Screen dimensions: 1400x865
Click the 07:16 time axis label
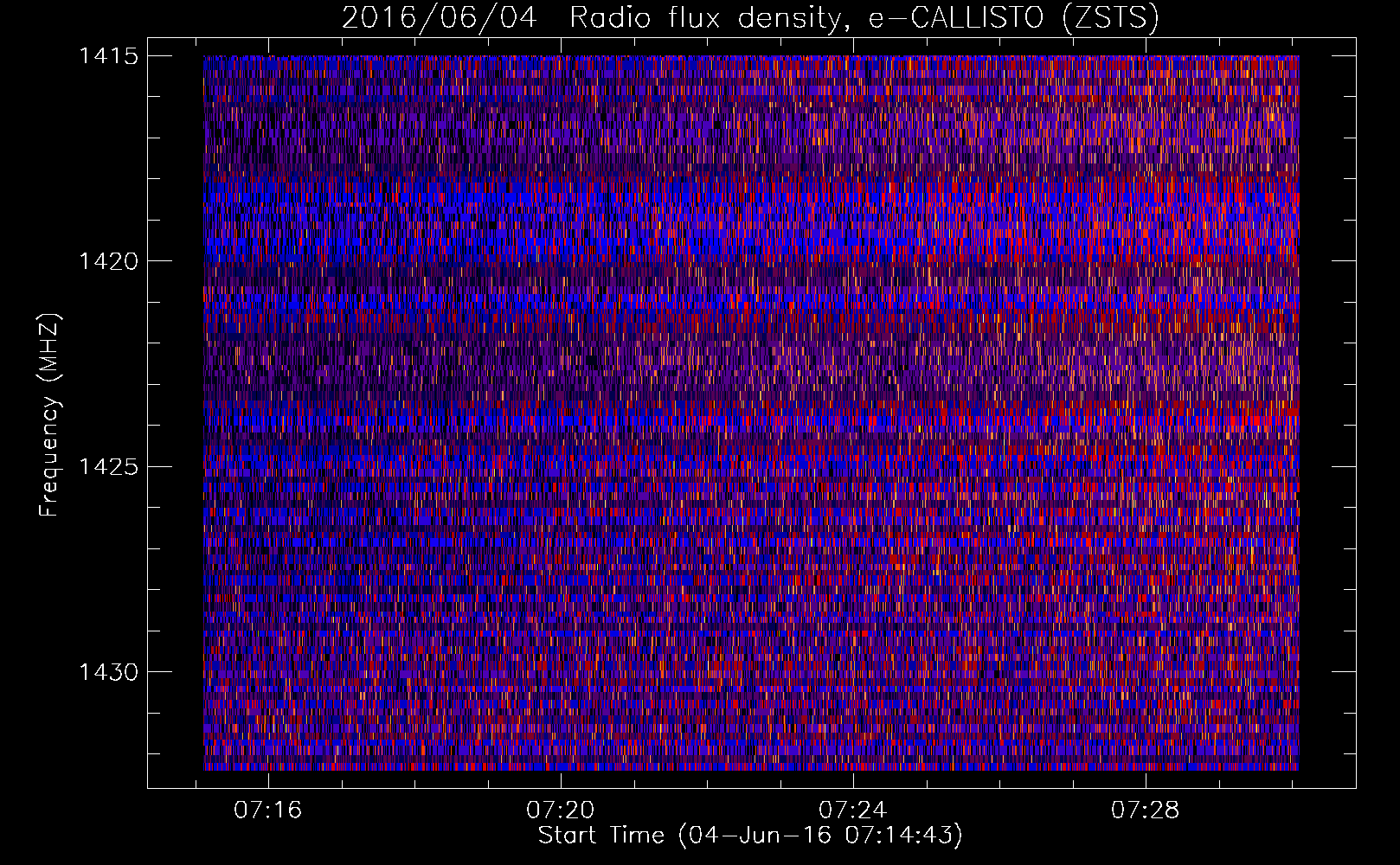[268, 811]
